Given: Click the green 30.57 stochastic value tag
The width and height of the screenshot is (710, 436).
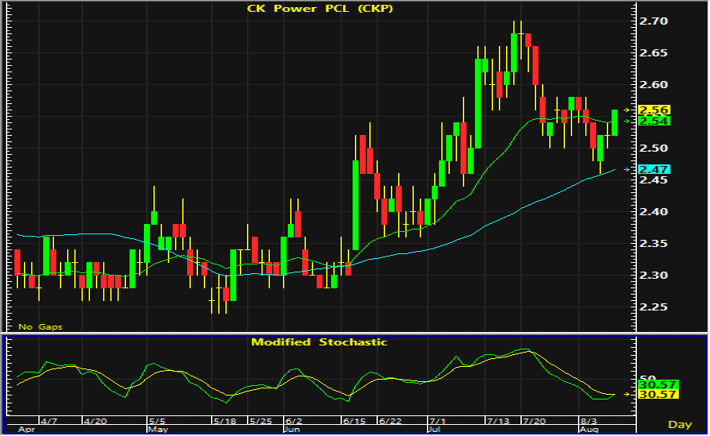Looking at the screenshot, I should point(657,385).
